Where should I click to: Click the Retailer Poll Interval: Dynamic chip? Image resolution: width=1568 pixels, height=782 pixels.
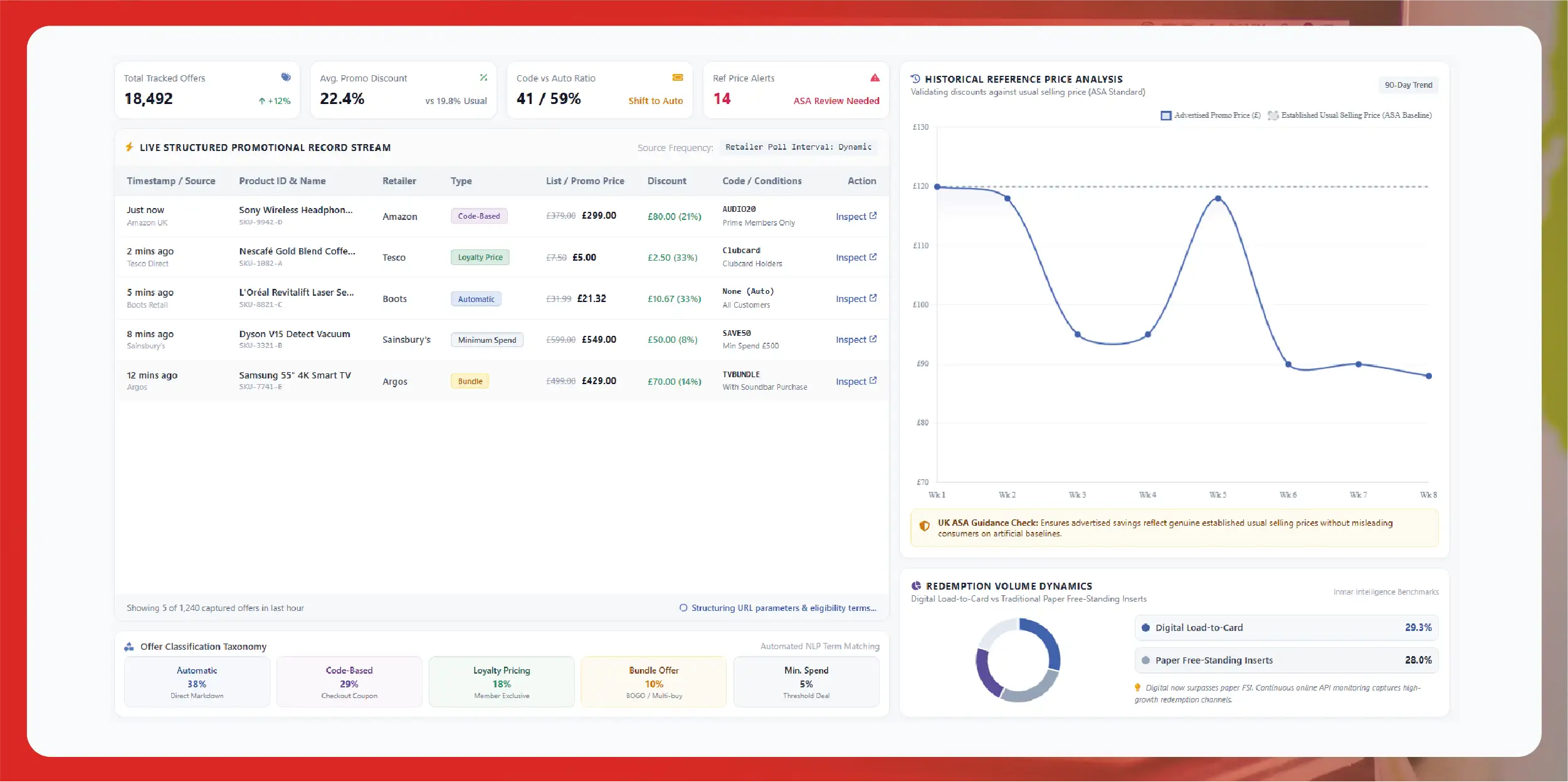tap(798, 147)
